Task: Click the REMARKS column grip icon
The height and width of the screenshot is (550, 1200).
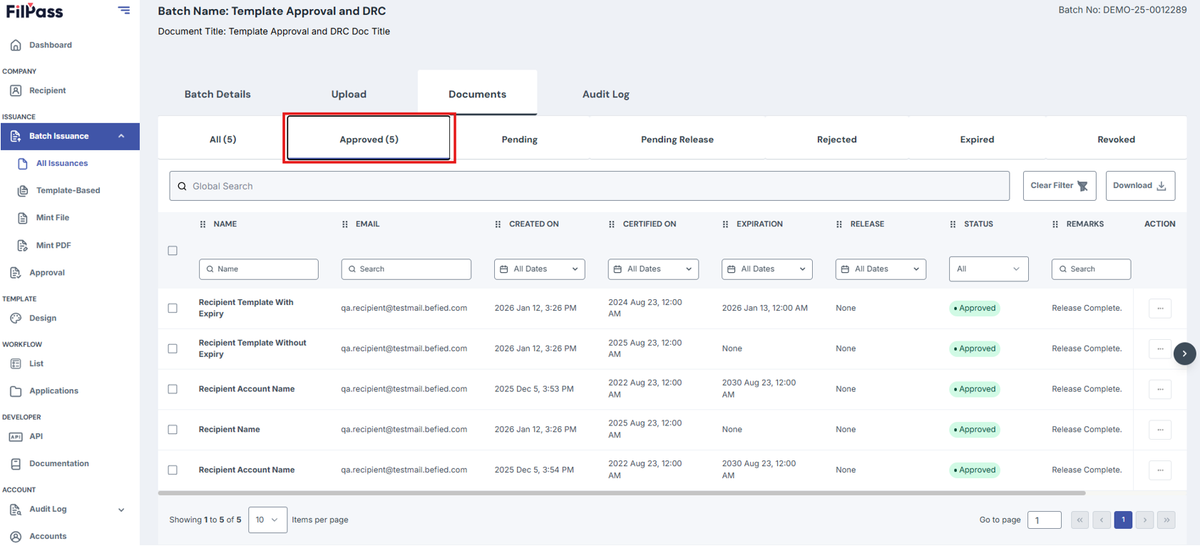Action: (1056, 224)
